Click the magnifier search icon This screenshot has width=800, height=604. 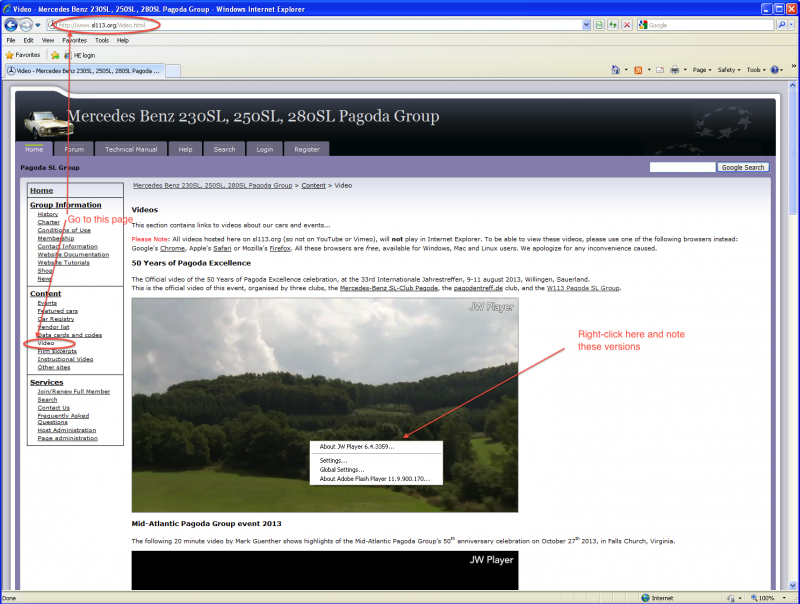coord(782,25)
